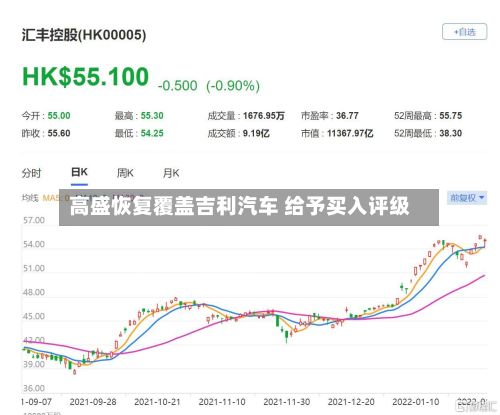Click date label 2021-11-30
The image size is (500, 415).
(287, 402)
